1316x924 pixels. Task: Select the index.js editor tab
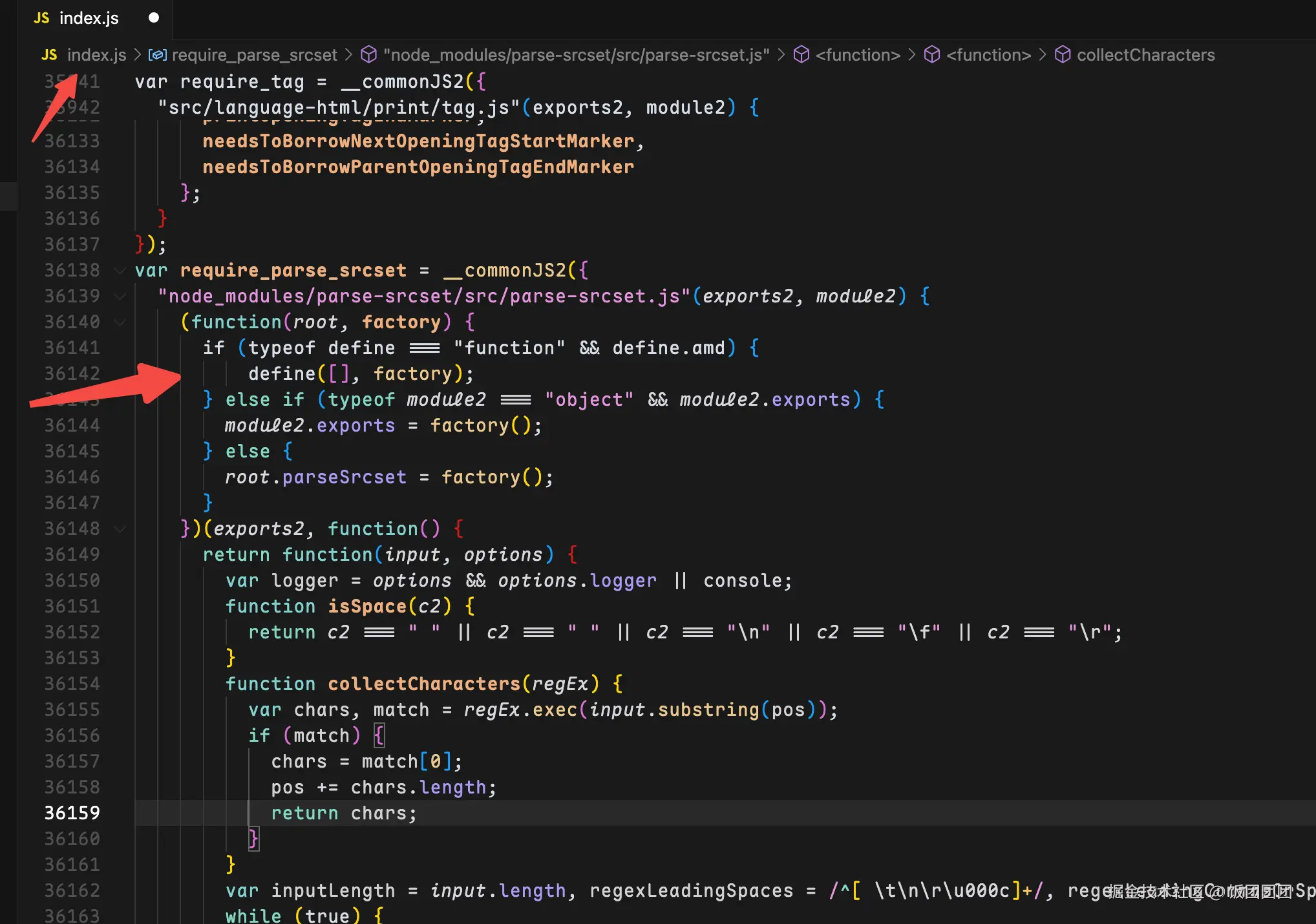89,18
